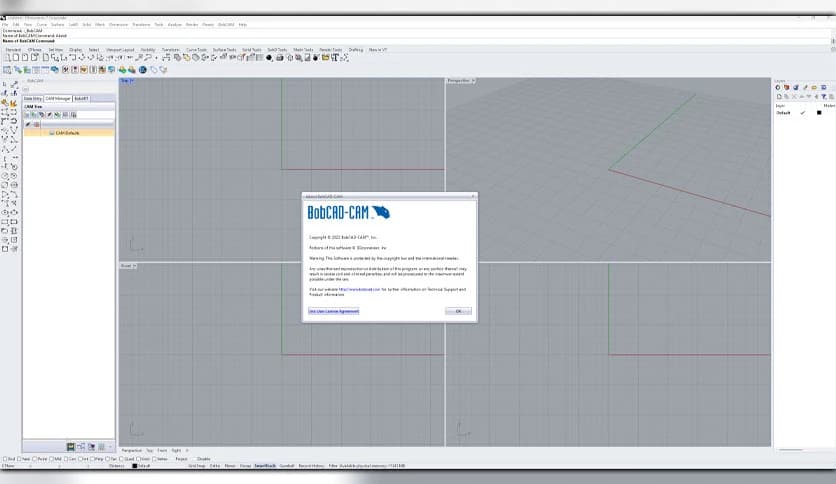Toggle Ortho mode in status bar
The width and height of the screenshot is (836, 484).
(x=215, y=466)
